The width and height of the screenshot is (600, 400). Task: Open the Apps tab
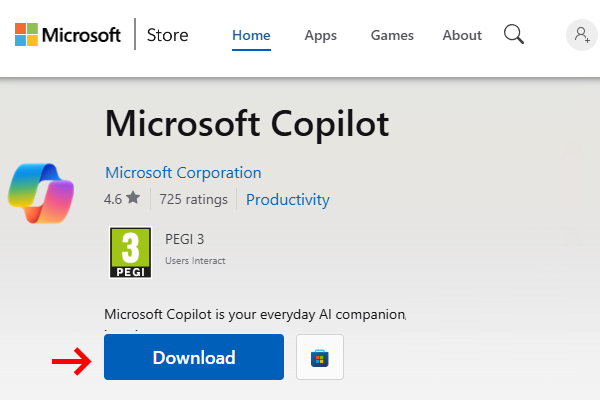click(x=320, y=35)
